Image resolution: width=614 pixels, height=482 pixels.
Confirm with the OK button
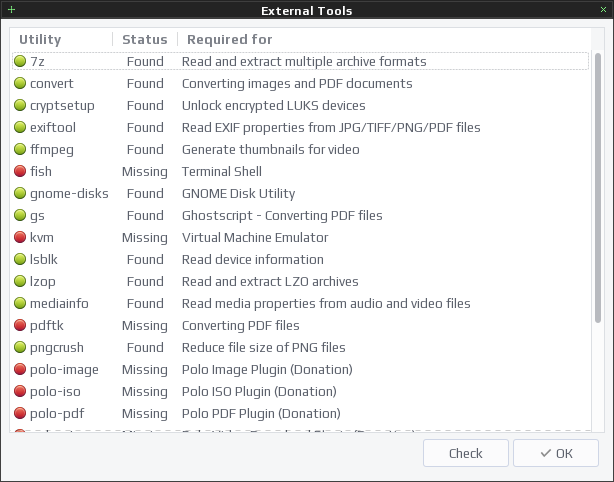point(556,453)
